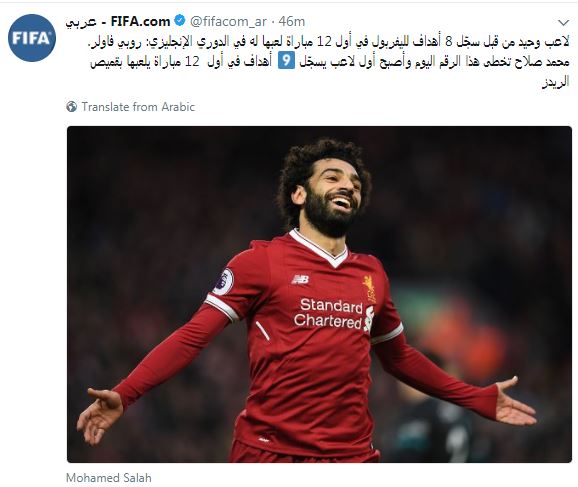Click the Standard Chartered sponsor text
Screen dimensions: 578x487
pyautogui.click(x=328, y=313)
